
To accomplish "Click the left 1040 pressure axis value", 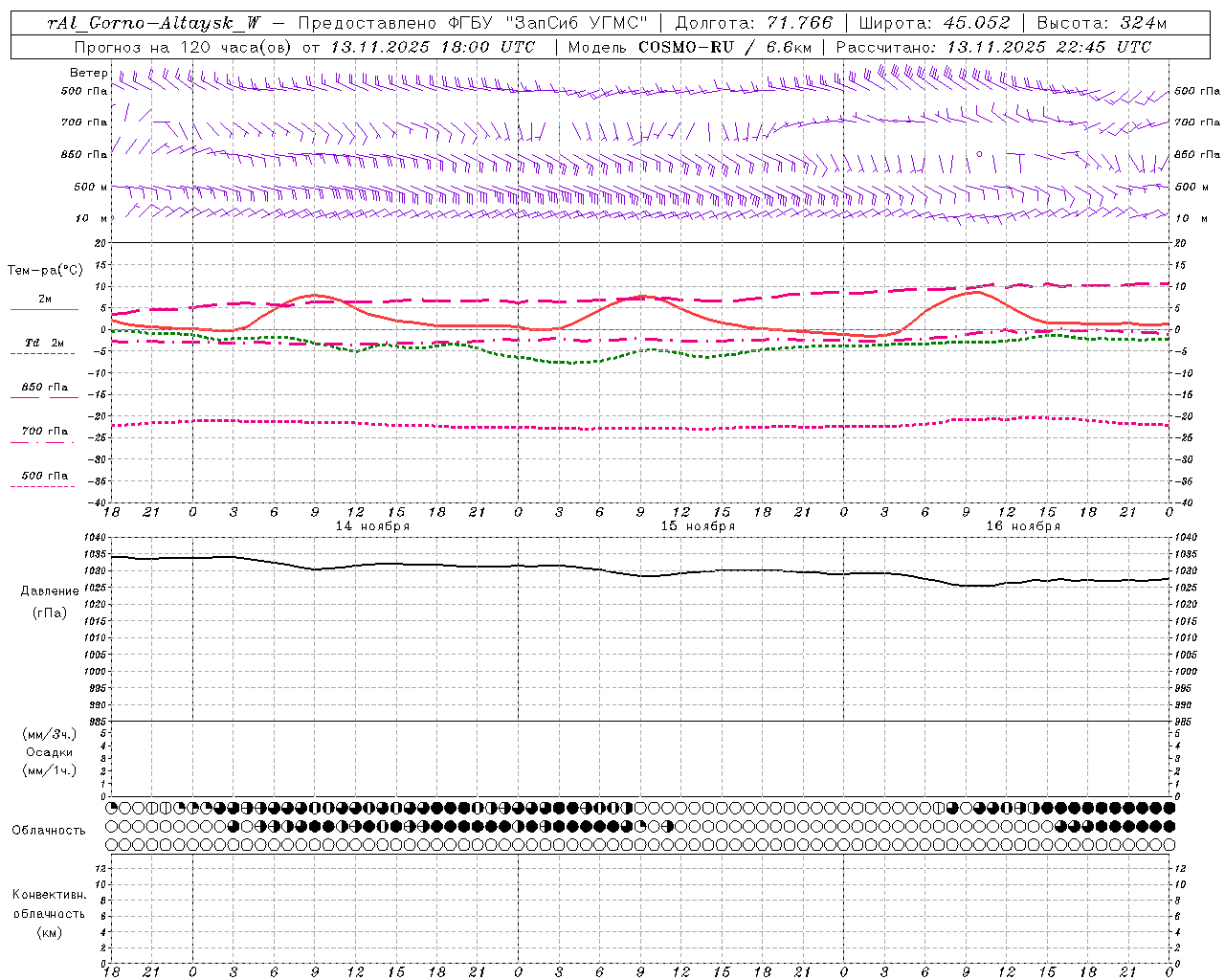I will [x=96, y=537].
